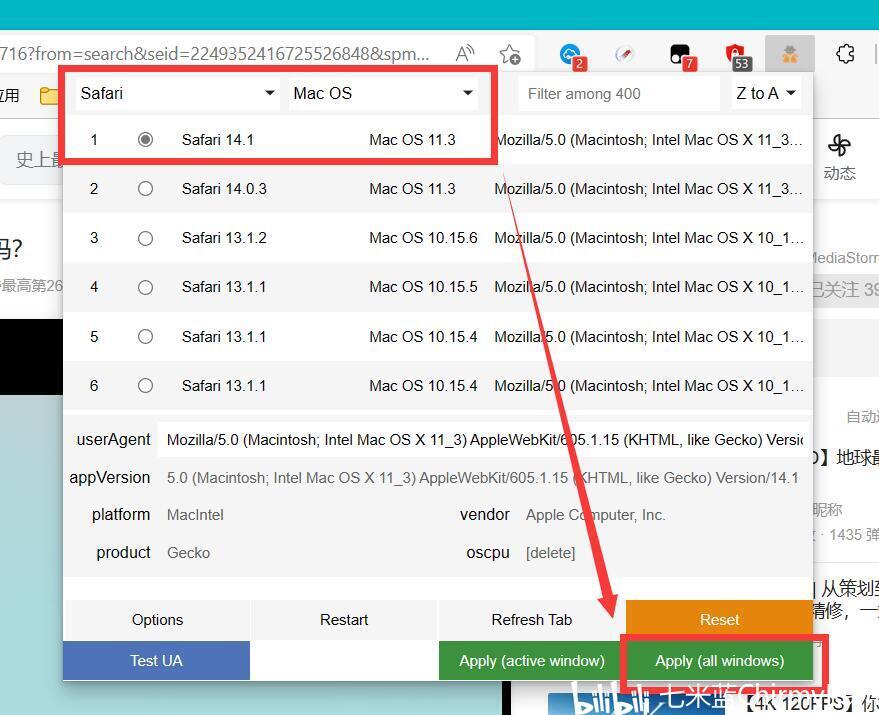Select Safari 14.1 radio button in row 1
The height and width of the screenshot is (715, 879).
click(x=145, y=139)
